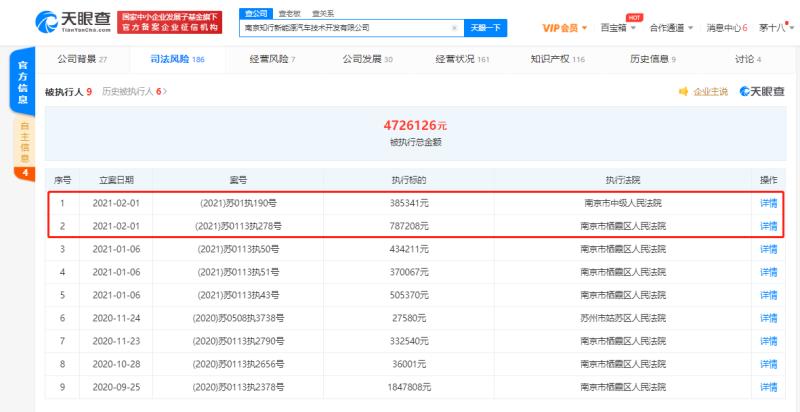Click the date 2020-09-25

click(x=116, y=387)
